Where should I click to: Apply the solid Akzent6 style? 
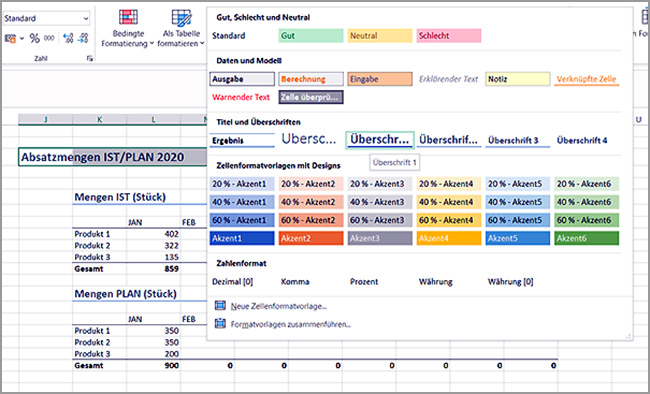click(x=586, y=238)
